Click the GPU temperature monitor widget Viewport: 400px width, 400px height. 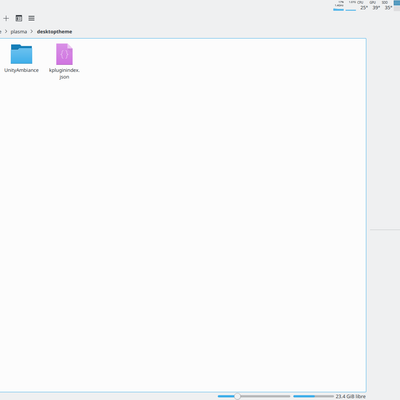(x=376, y=5)
